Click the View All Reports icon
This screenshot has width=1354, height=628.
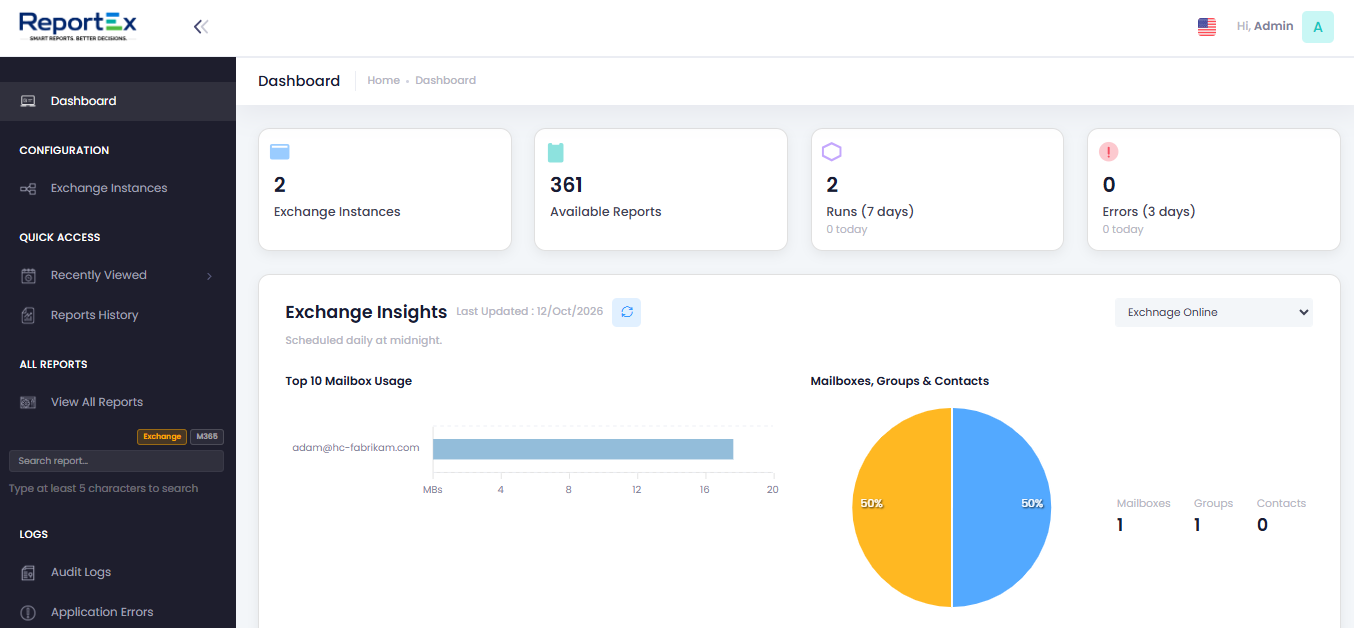pyautogui.click(x=28, y=402)
